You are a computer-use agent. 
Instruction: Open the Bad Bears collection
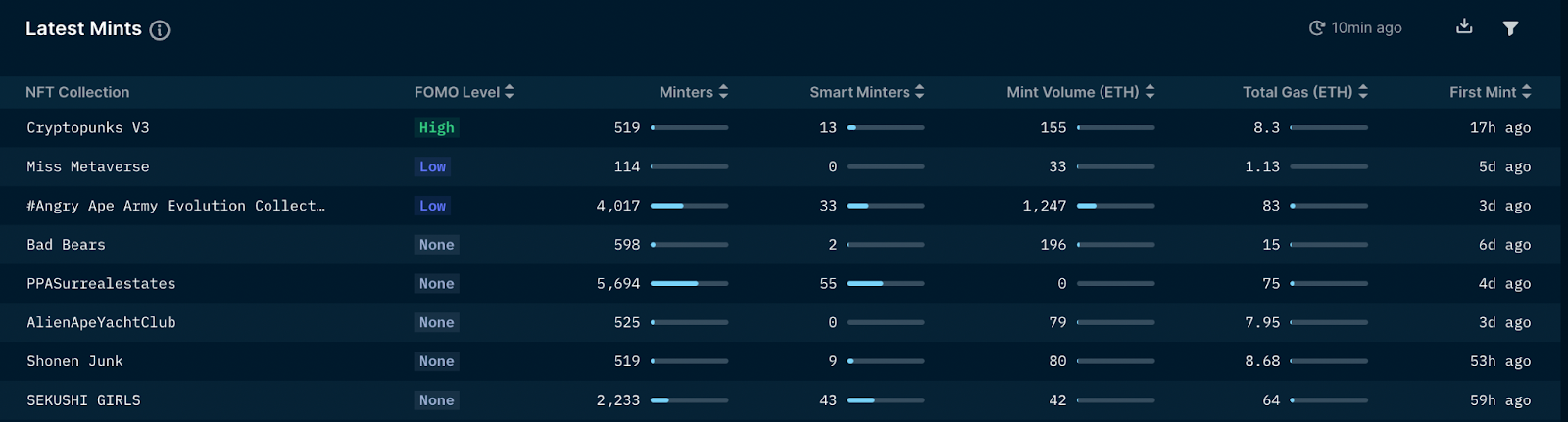(66, 245)
